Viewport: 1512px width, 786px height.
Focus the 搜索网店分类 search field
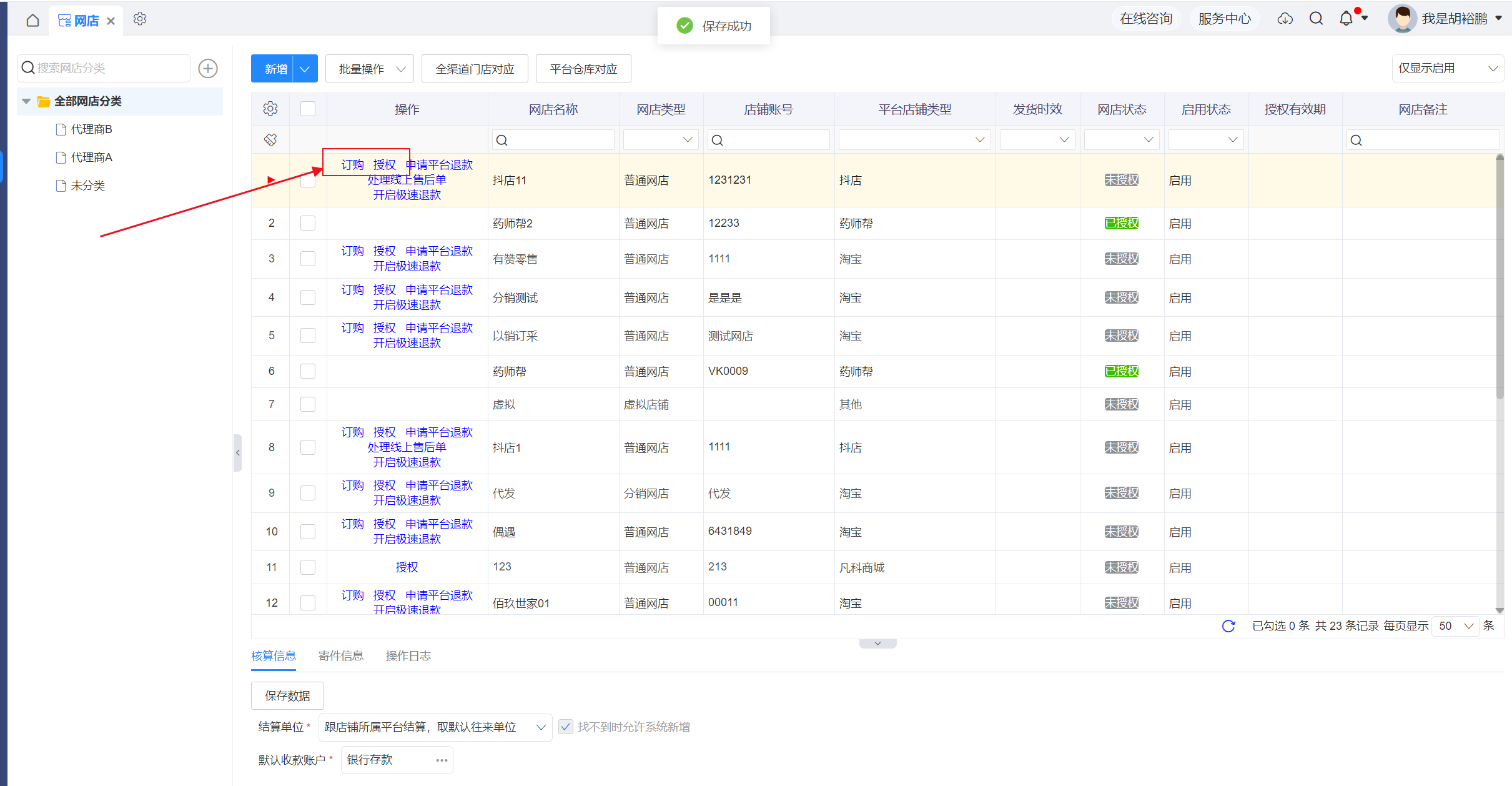pos(105,68)
